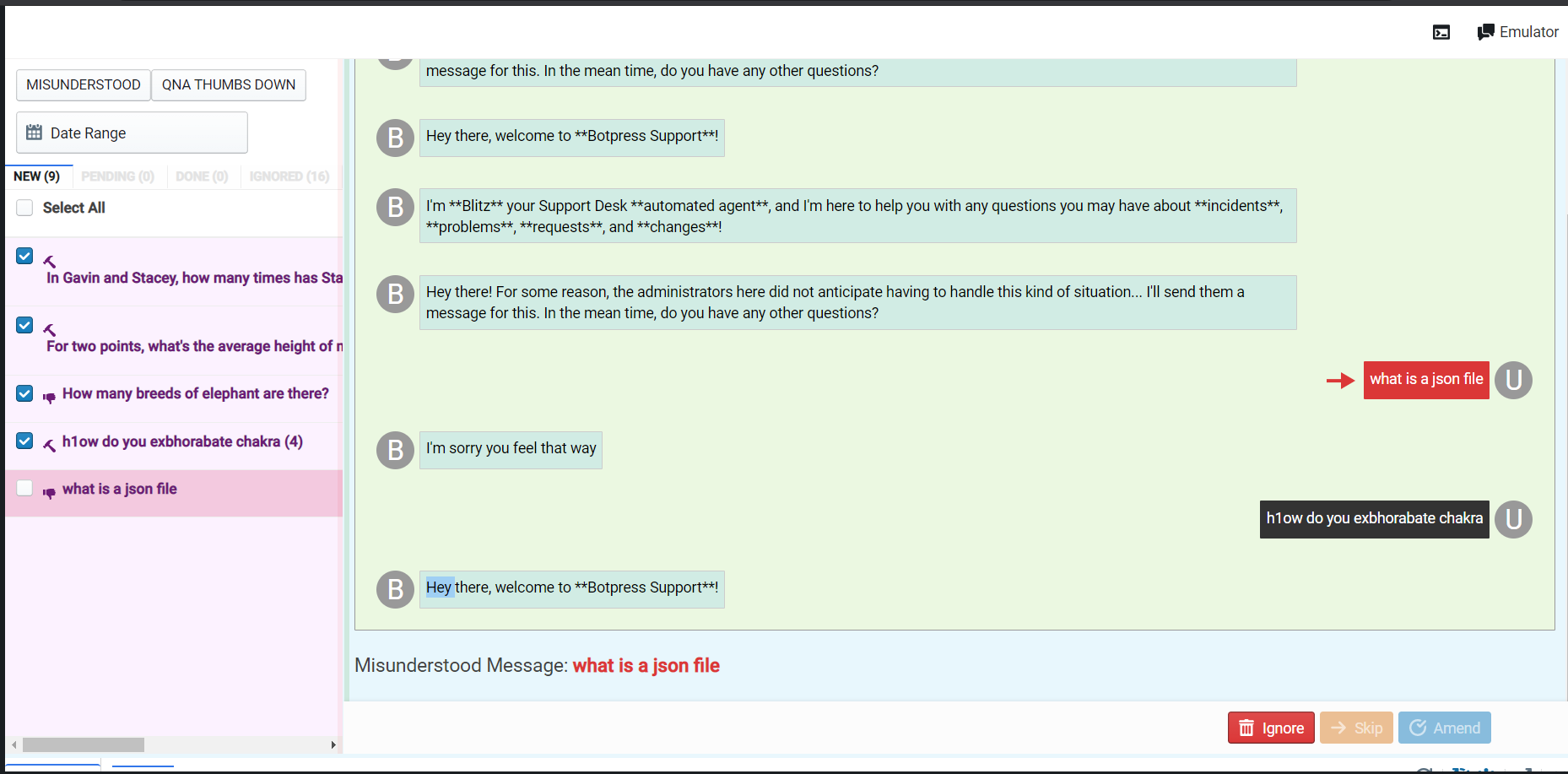
Task: Click the Amend button
Action: pyautogui.click(x=1444, y=728)
